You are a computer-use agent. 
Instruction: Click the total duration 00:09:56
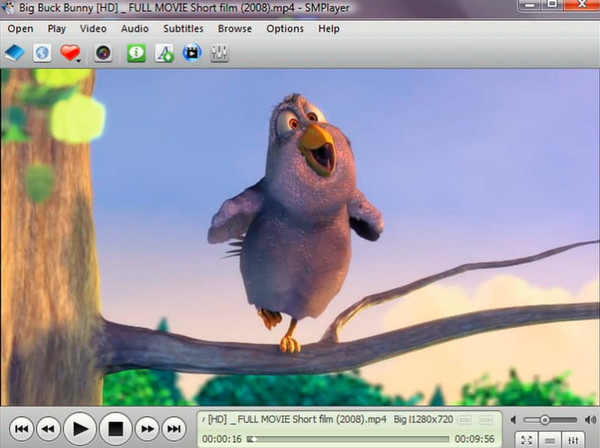[x=474, y=439]
